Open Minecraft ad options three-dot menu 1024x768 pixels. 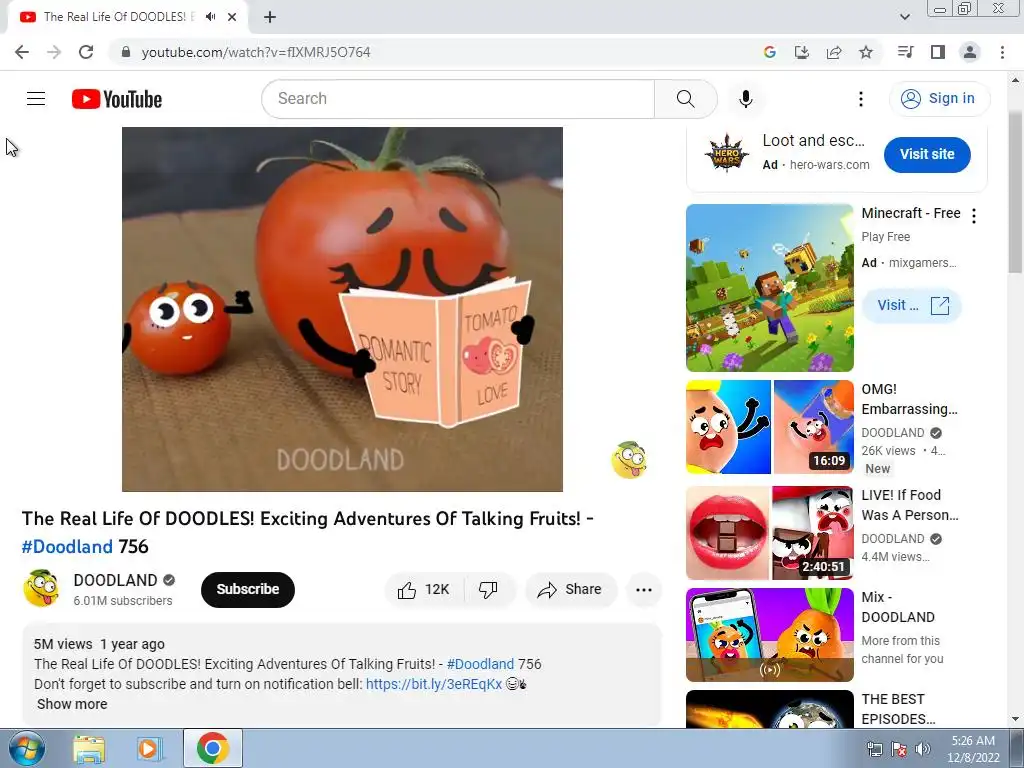tap(974, 216)
